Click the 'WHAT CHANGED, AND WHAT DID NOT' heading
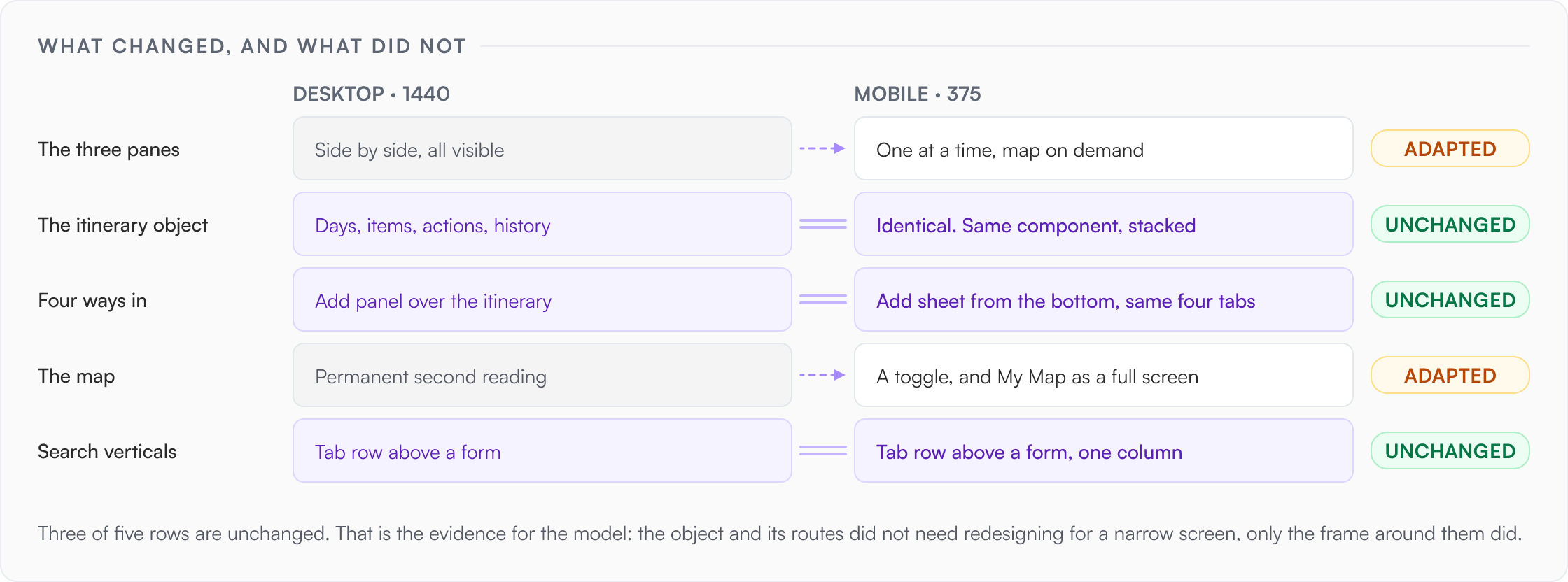 (x=252, y=46)
